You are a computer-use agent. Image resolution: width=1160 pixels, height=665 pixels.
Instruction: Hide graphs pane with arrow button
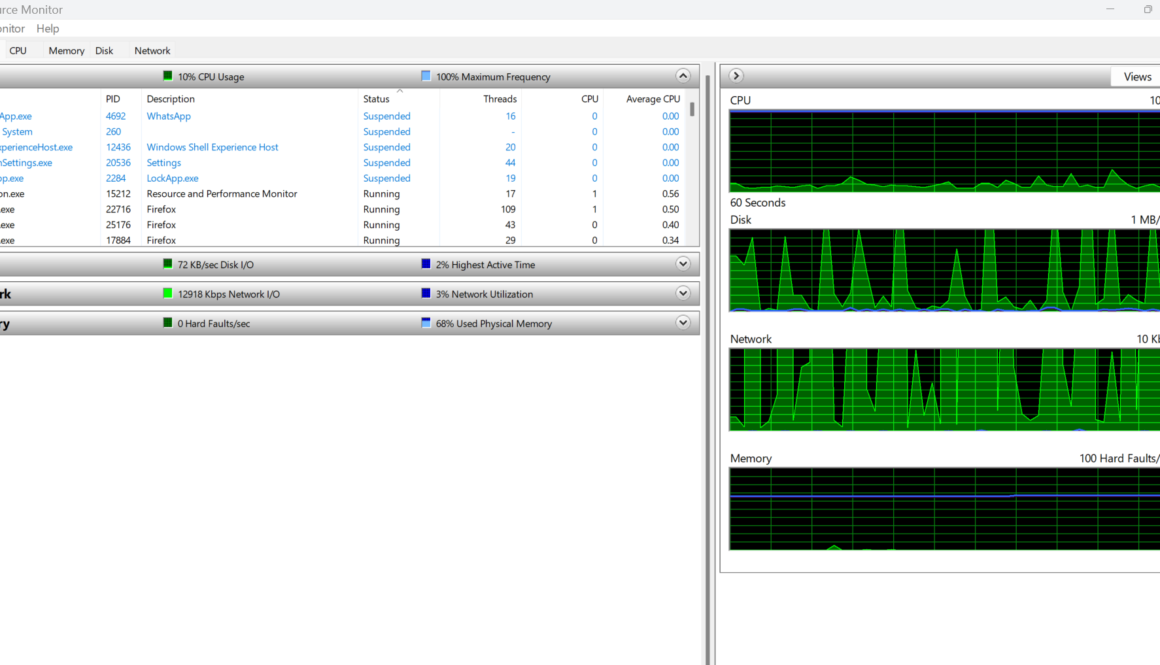(736, 76)
